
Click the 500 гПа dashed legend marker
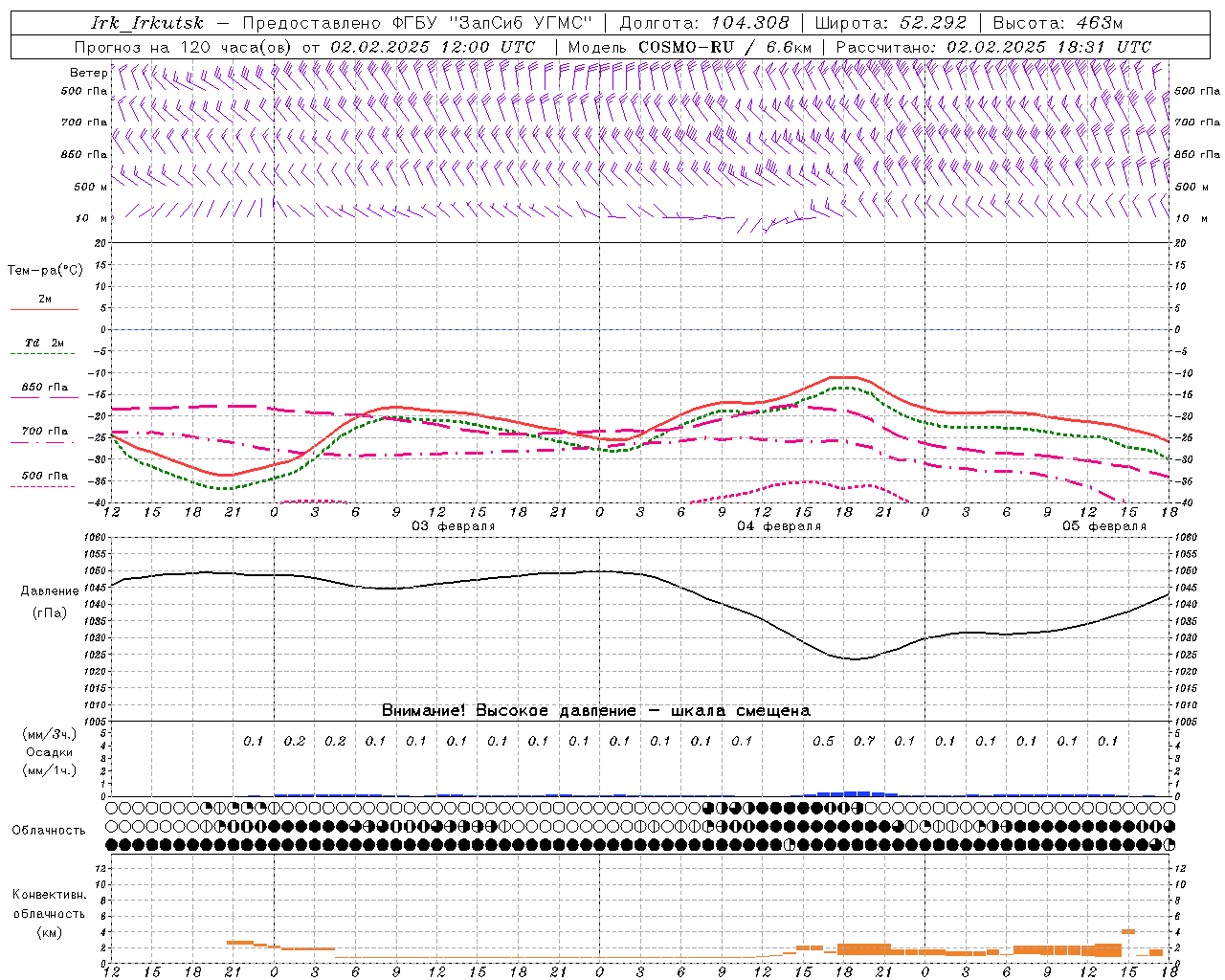[45, 486]
